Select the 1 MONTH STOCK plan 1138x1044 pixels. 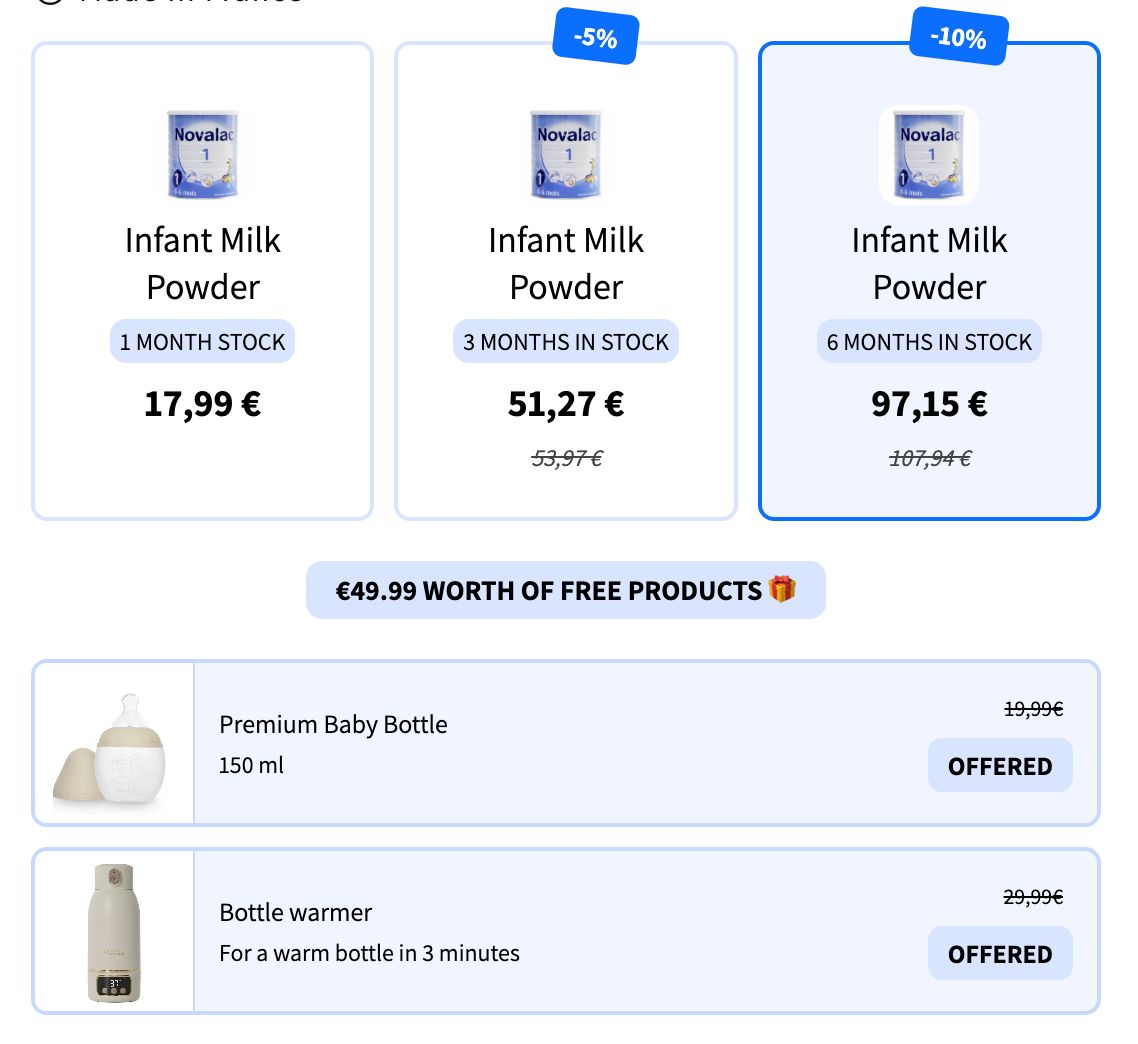click(202, 280)
